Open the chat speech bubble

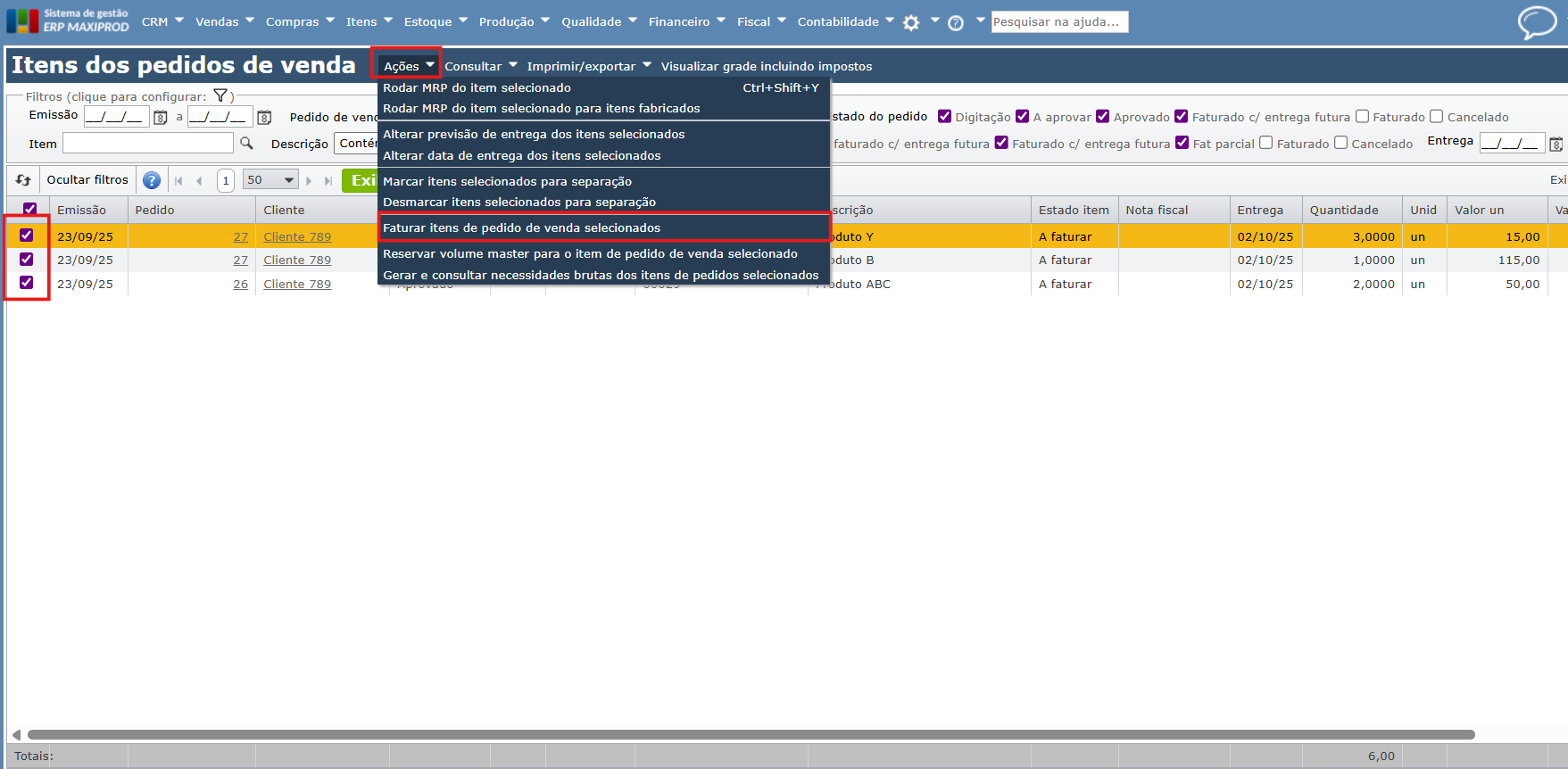tap(1537, 22)
